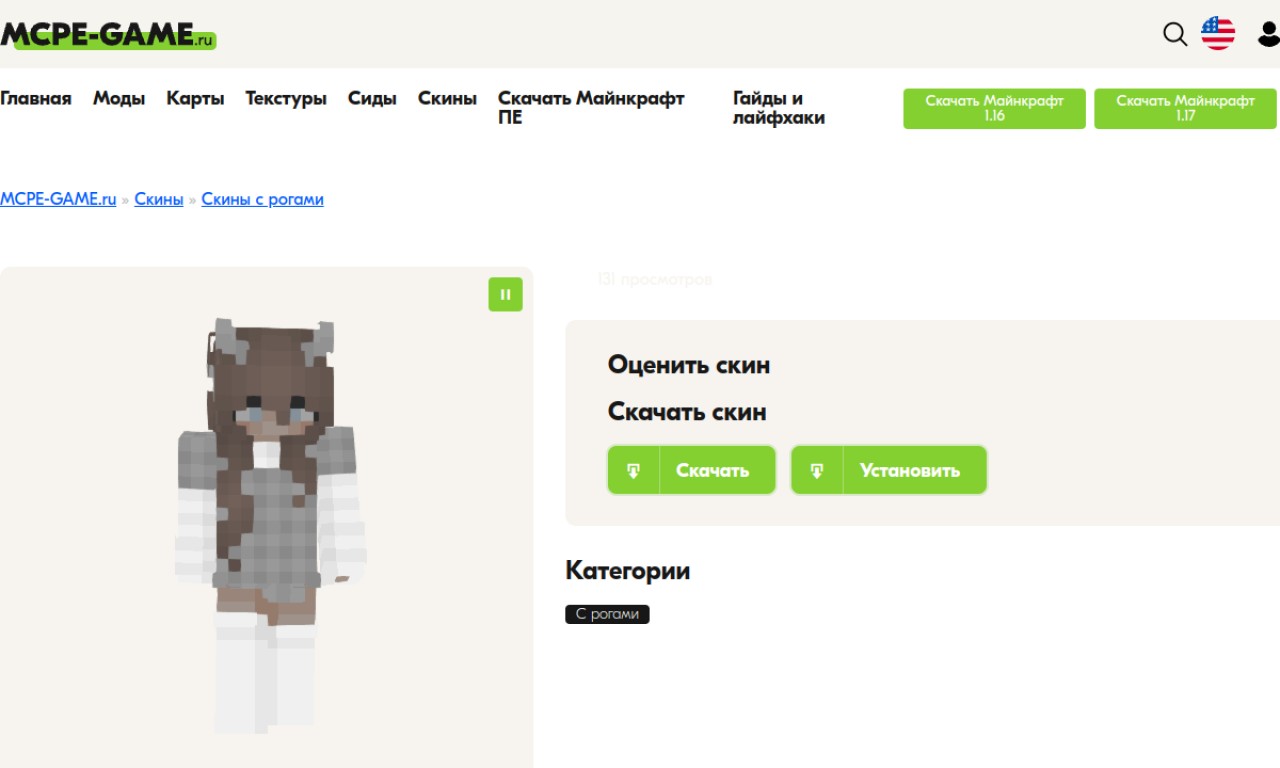Click the install icon on the Установить button

(x=817, y=470)
